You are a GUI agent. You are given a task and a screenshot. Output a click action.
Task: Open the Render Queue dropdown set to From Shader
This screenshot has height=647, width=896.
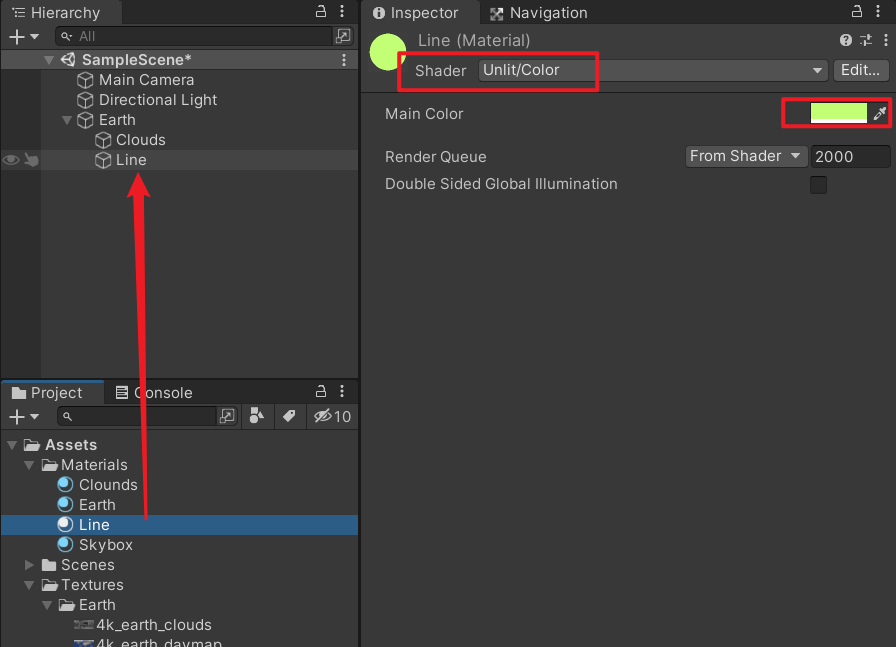pyautogui.click(x=745, y=156)
